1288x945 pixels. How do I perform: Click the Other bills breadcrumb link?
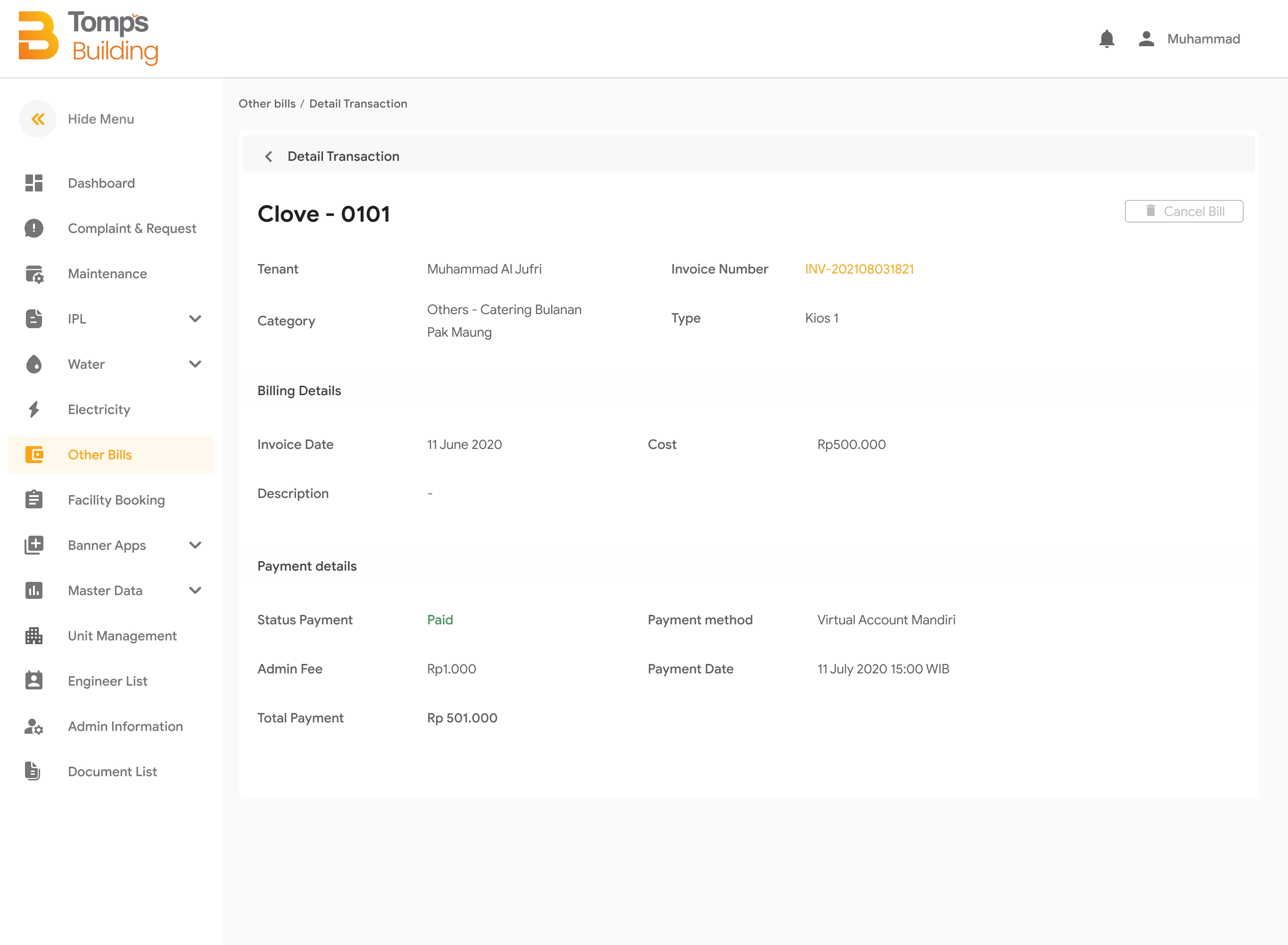click(266, 104)
